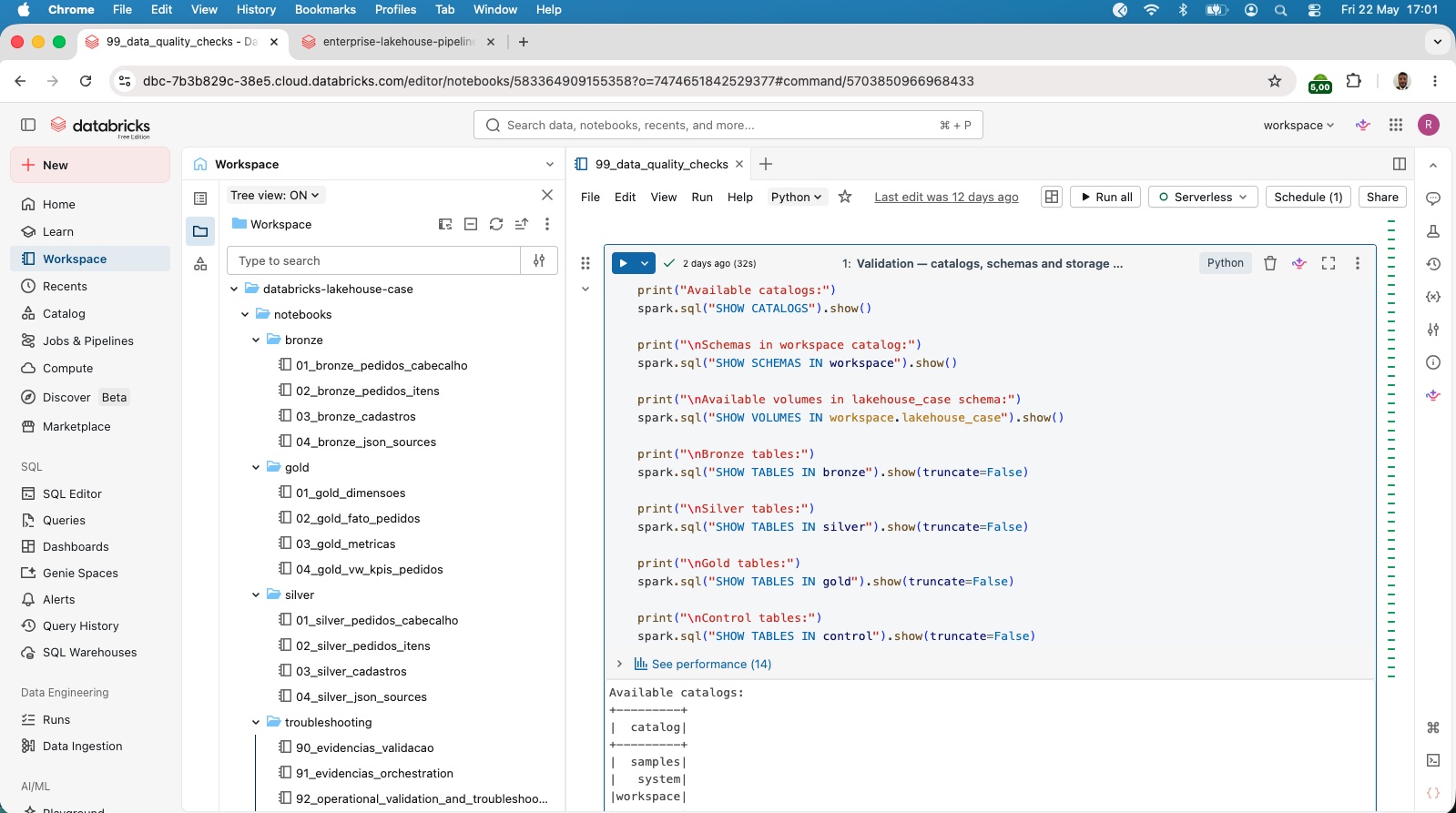Expand the cell to full screen

1329,263
